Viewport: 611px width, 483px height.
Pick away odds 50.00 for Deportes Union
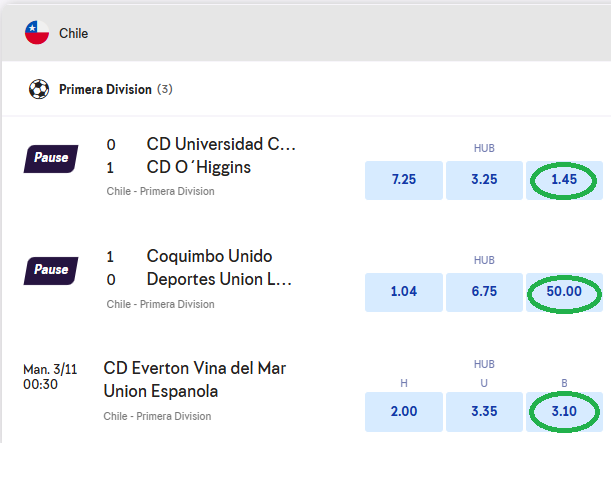click(x=564, y=292)
